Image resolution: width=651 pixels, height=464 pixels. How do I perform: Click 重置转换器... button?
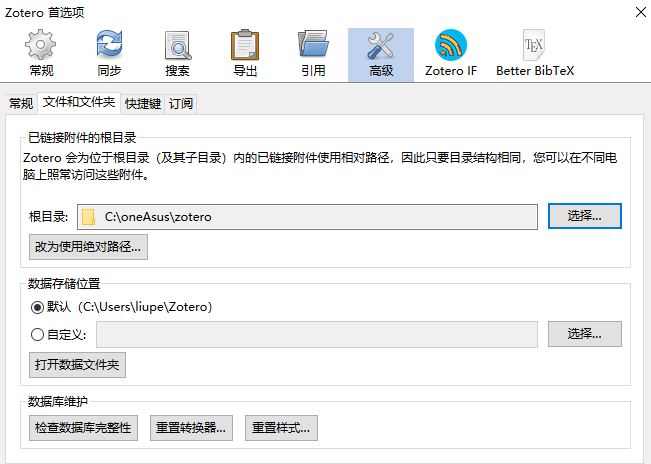[191, 428]
